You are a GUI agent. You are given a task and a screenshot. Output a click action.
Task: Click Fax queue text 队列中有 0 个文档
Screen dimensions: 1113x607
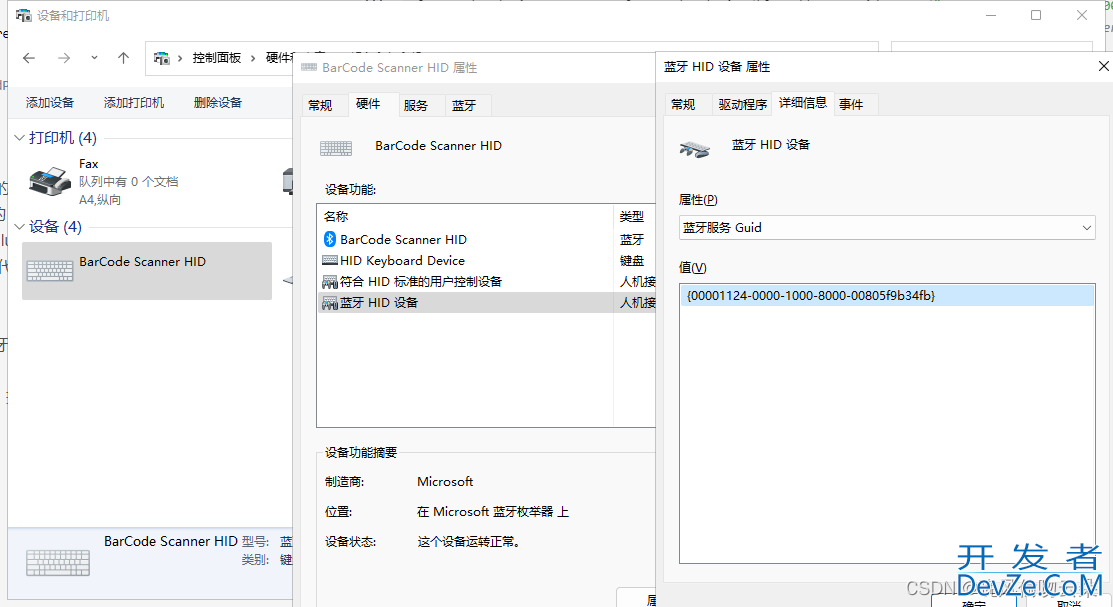pos(128,182)
